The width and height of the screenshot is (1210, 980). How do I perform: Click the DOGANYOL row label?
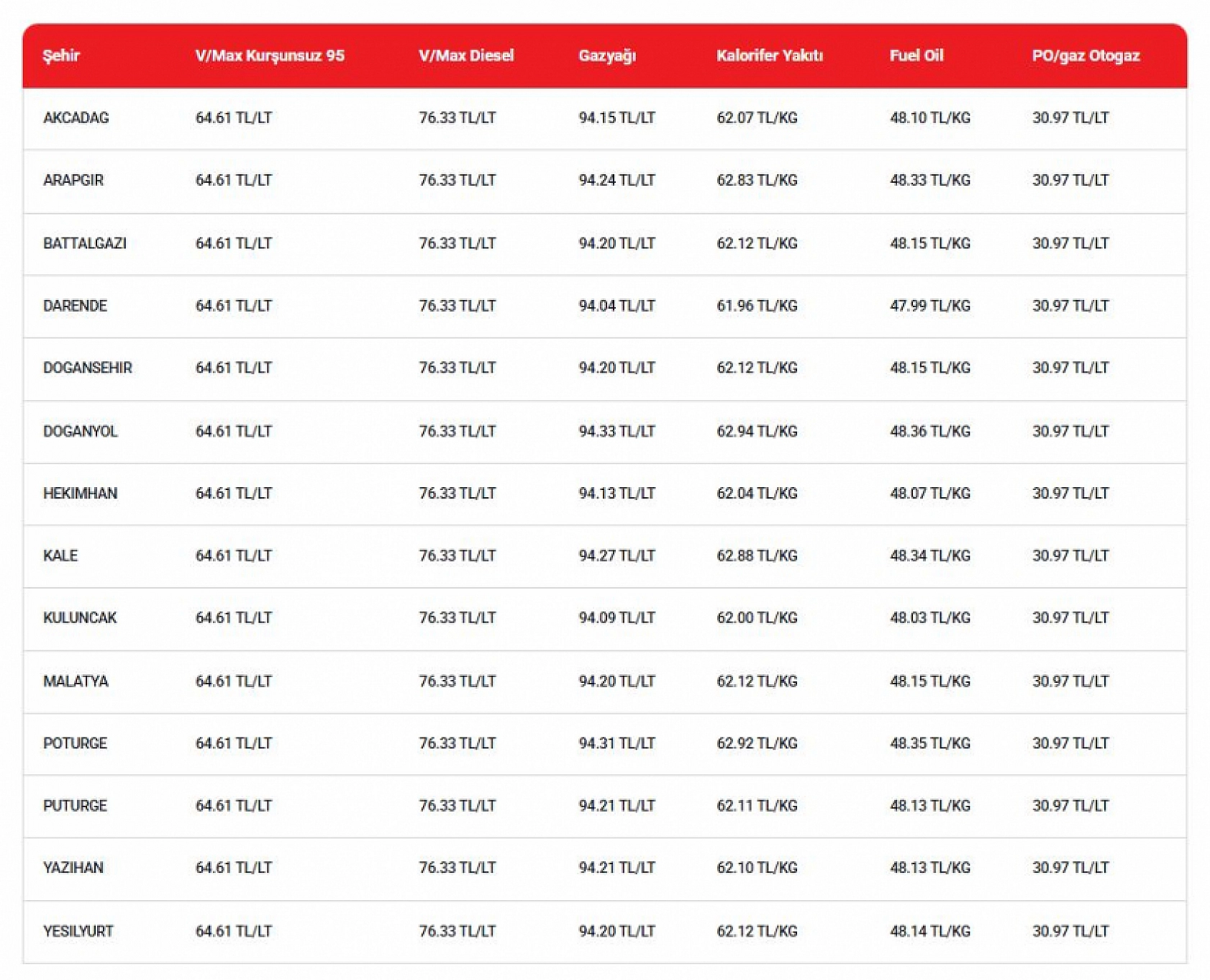point(81,431)
